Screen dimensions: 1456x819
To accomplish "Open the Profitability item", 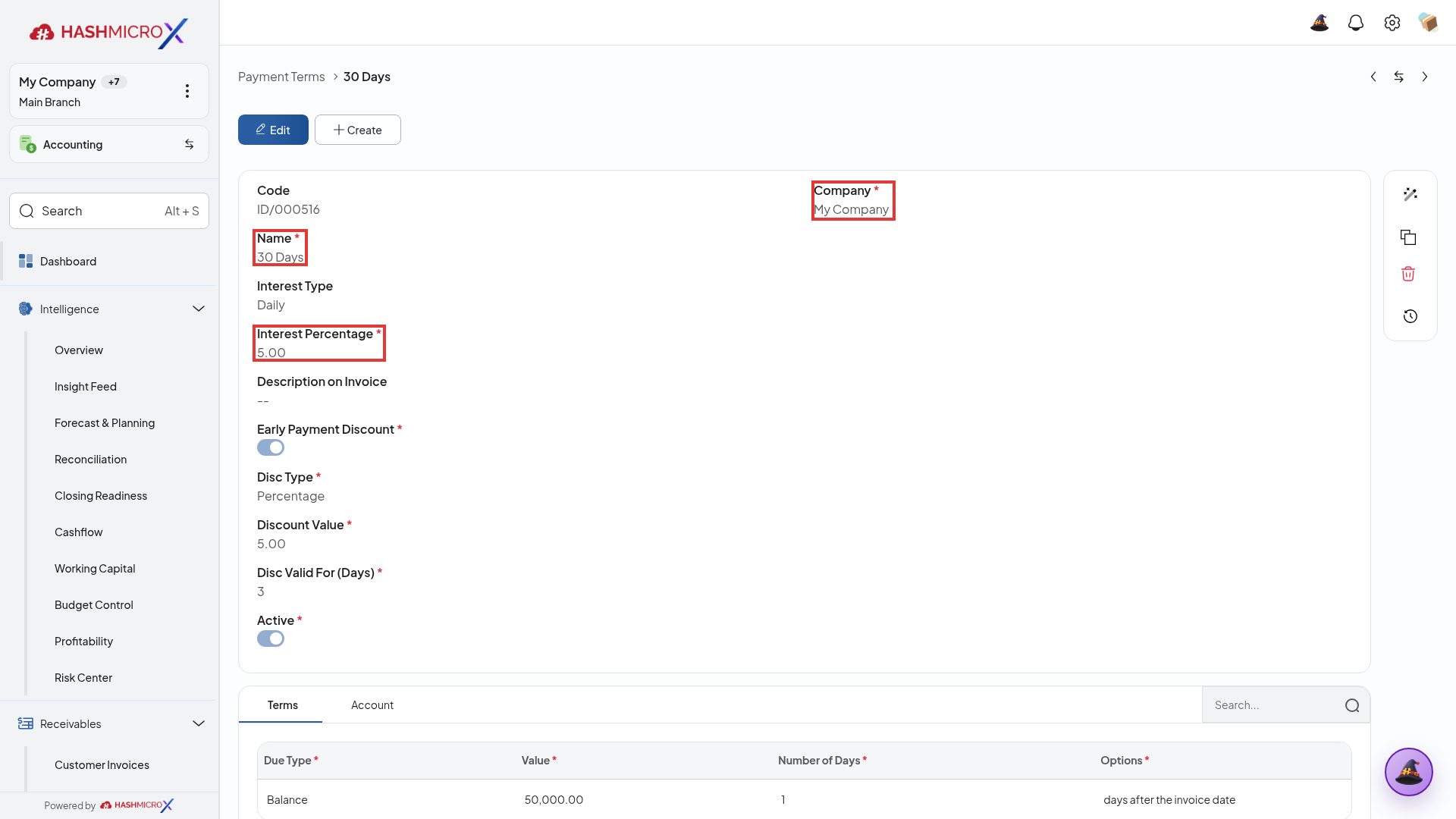I will pyautogui.click(x=83, y=642).
